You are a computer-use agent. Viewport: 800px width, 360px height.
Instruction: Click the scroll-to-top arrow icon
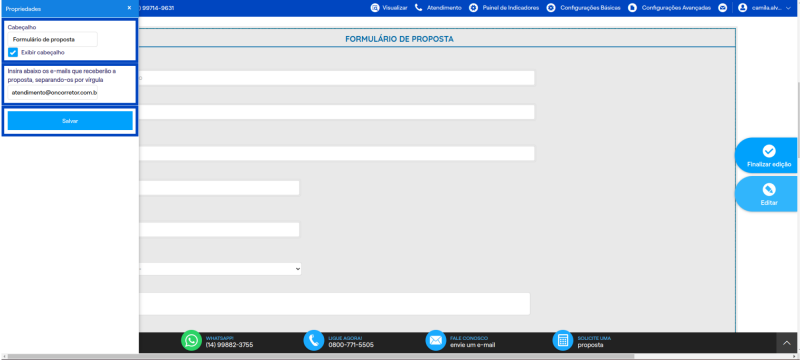(787, 343)
